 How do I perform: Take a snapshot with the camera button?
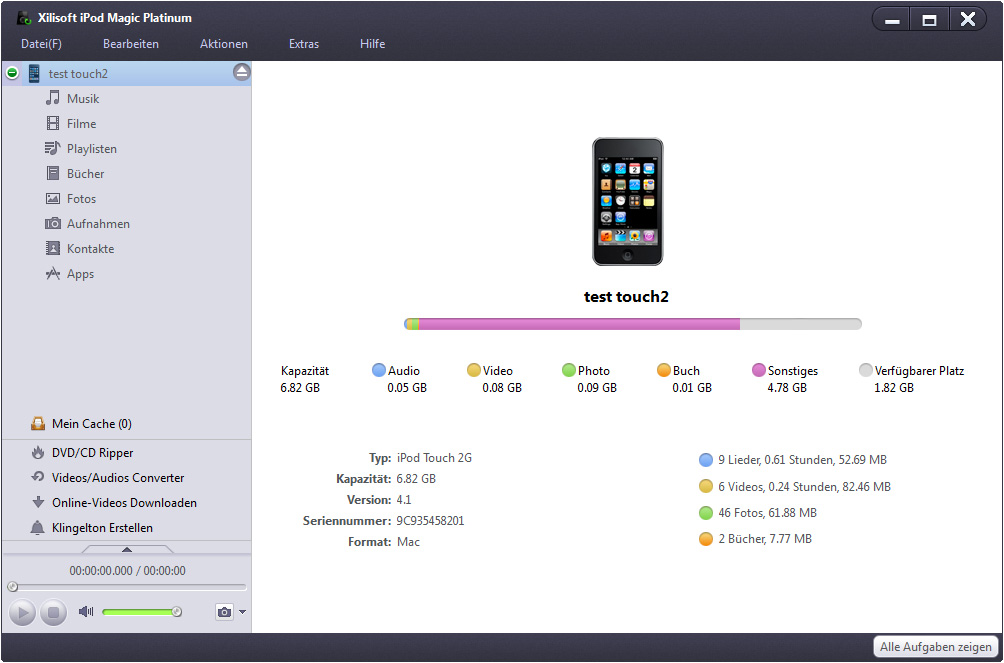(x=224, y=612)
